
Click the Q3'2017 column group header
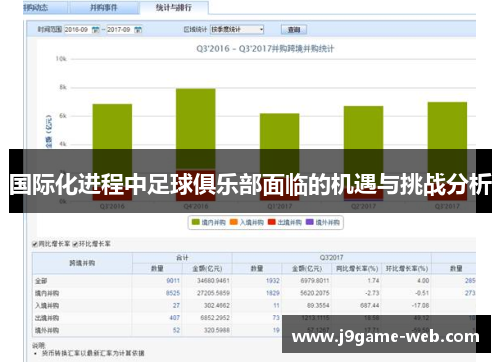(331, 258)
